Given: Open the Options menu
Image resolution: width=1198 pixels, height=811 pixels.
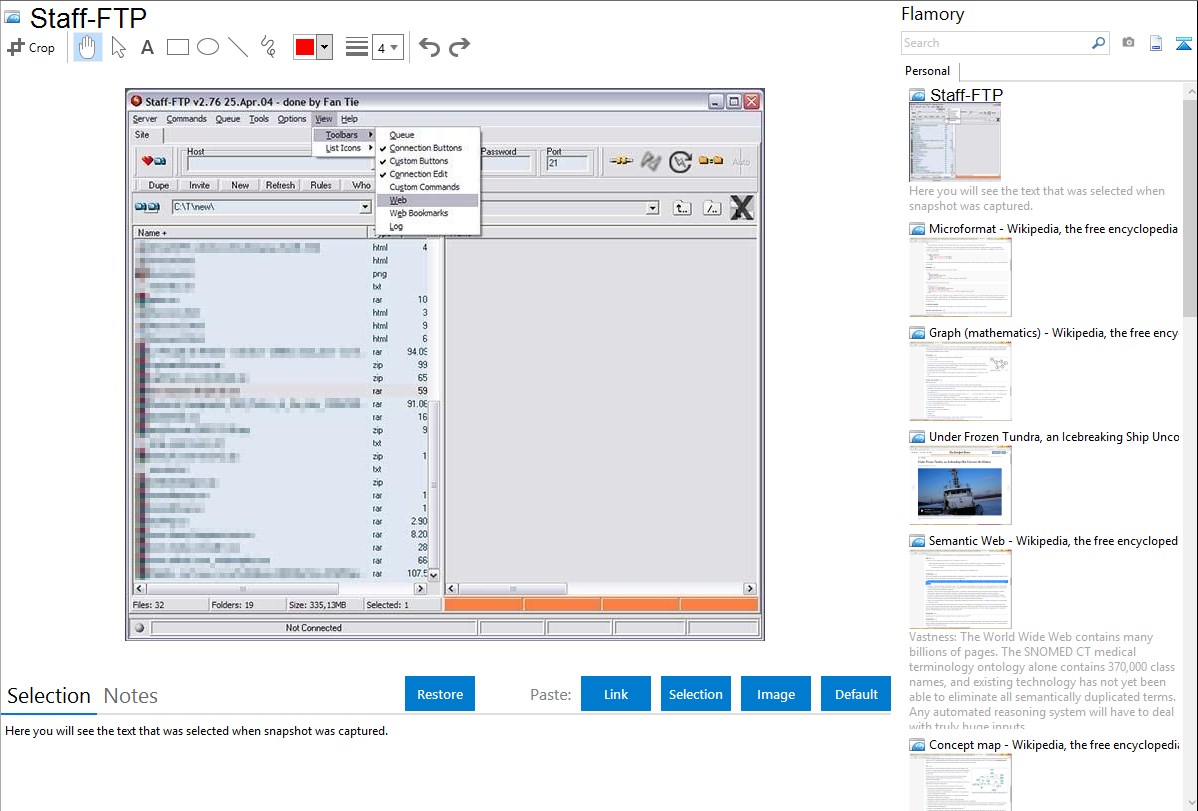Looking at the screenshot, I should 292,119.
